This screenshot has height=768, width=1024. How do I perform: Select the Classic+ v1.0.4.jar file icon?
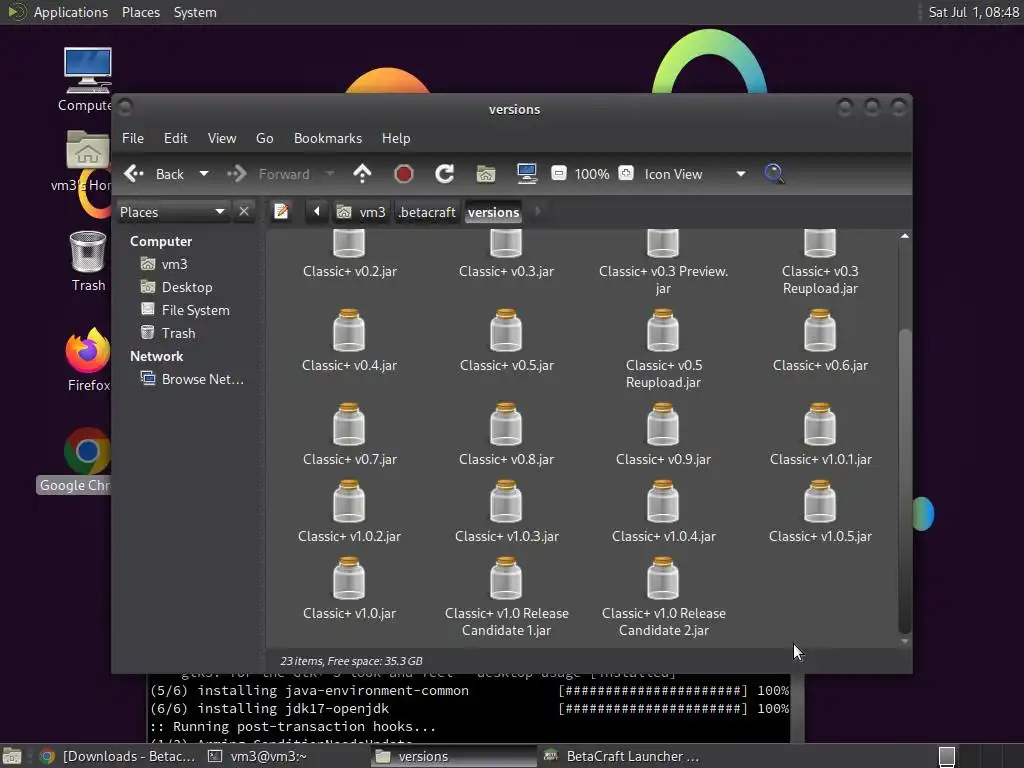click(663, 502)
